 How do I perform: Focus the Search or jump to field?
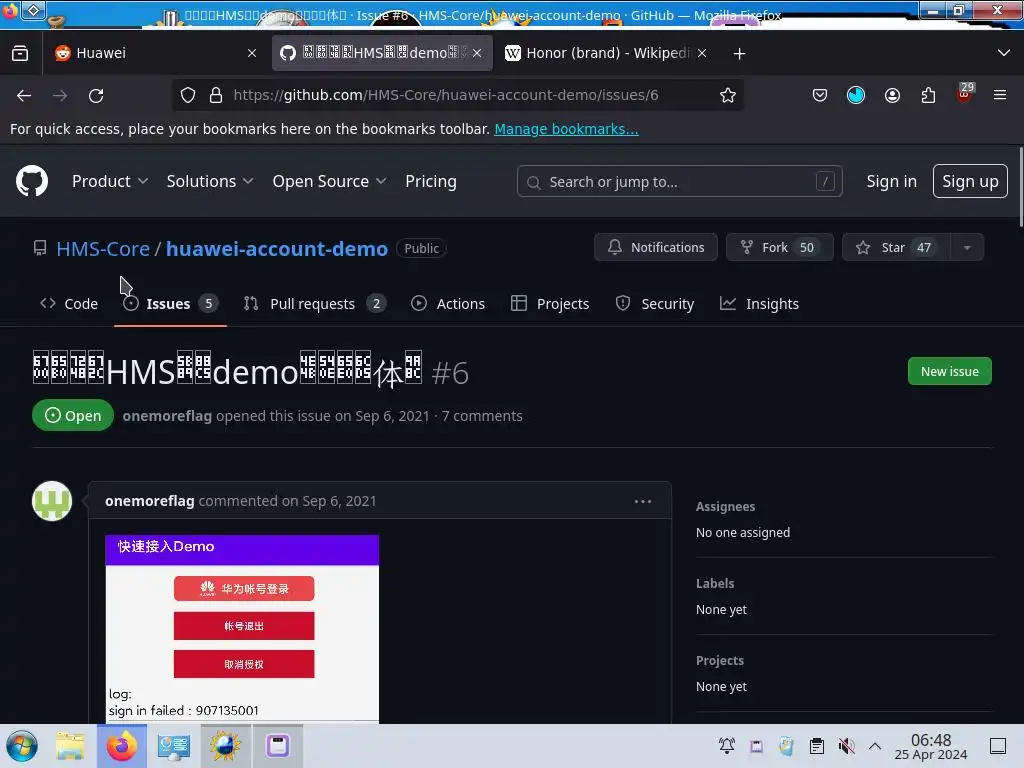679,182
